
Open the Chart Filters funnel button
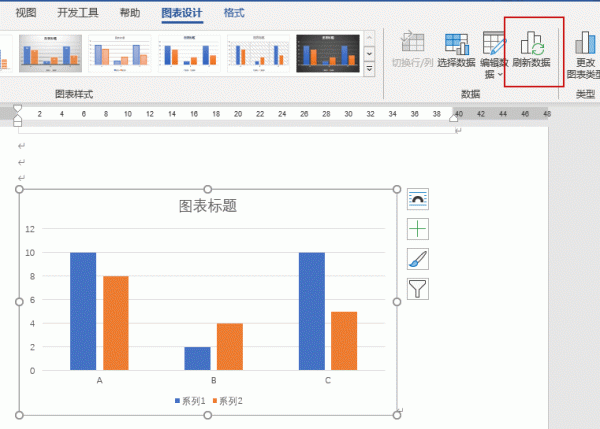click(x=419, y=290)
